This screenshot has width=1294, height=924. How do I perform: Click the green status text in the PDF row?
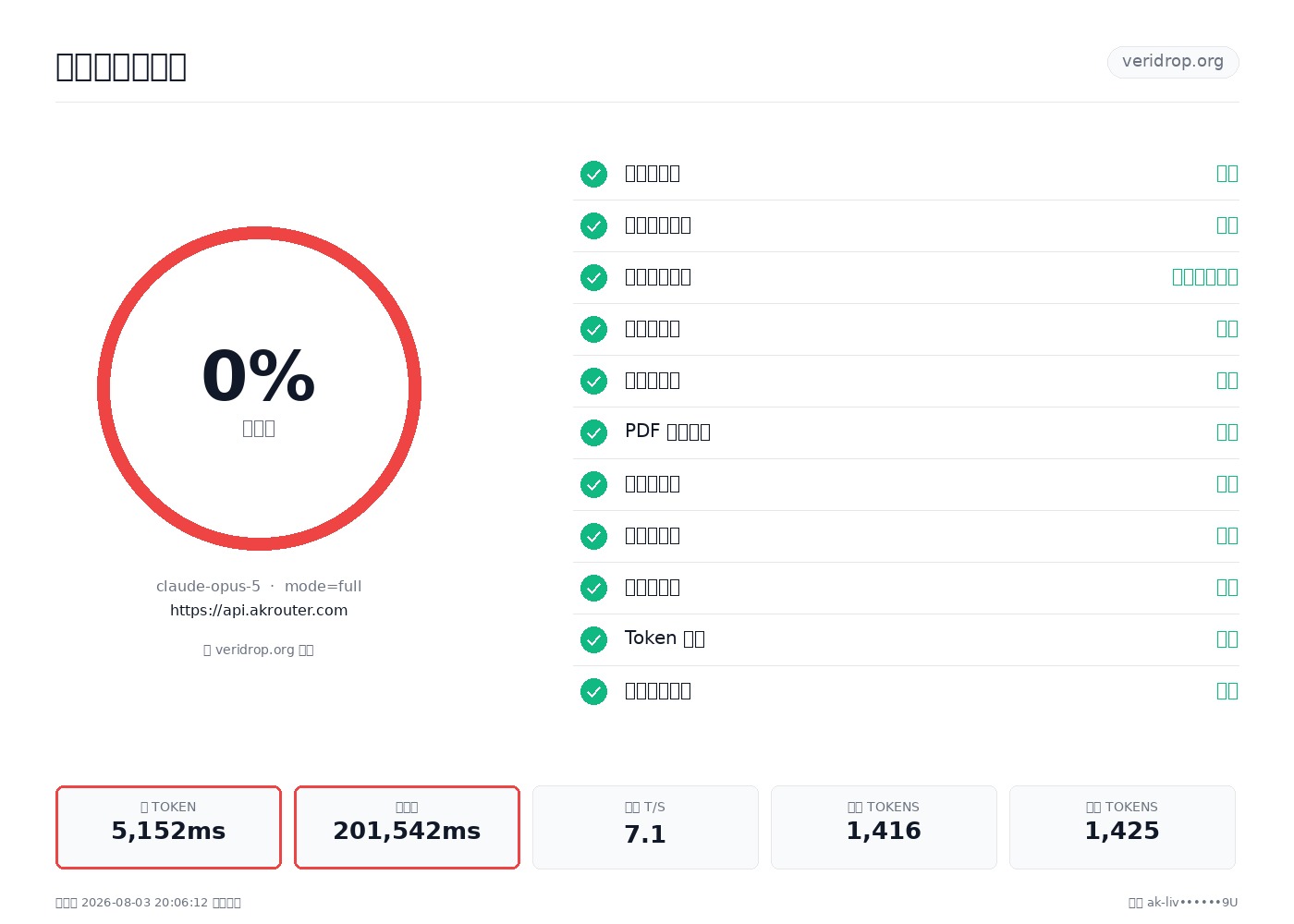tap(1227, 432)
